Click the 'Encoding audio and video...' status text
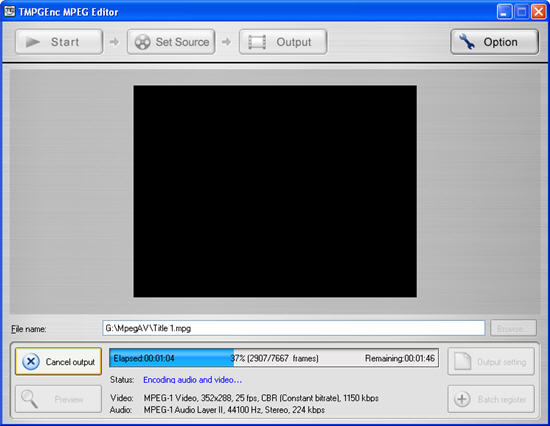The image size is (550, 426). (193, 380)
